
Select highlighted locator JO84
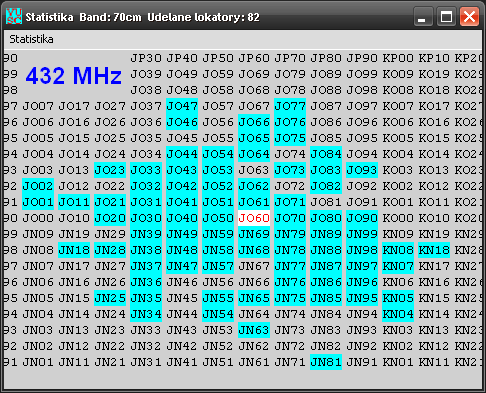326,154
